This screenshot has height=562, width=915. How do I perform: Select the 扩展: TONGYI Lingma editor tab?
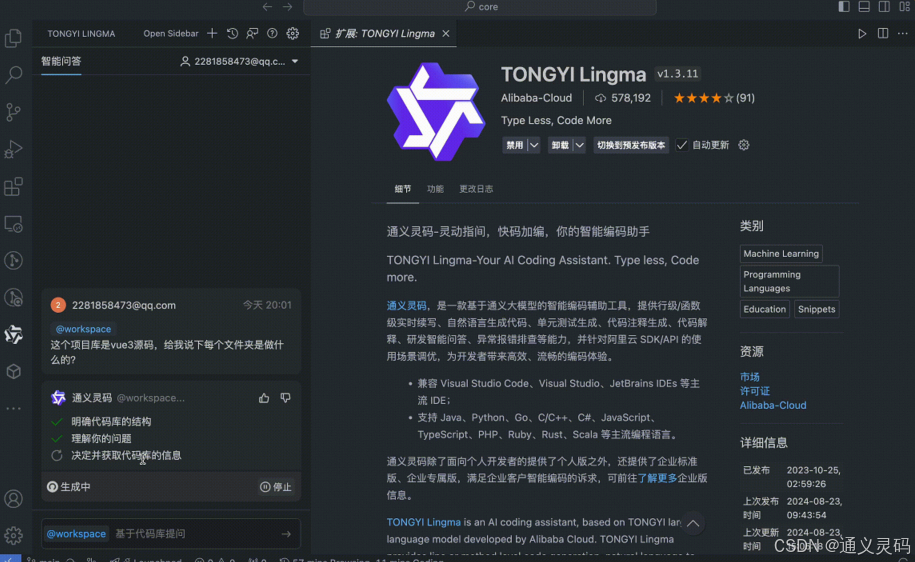tap(384, 33)
